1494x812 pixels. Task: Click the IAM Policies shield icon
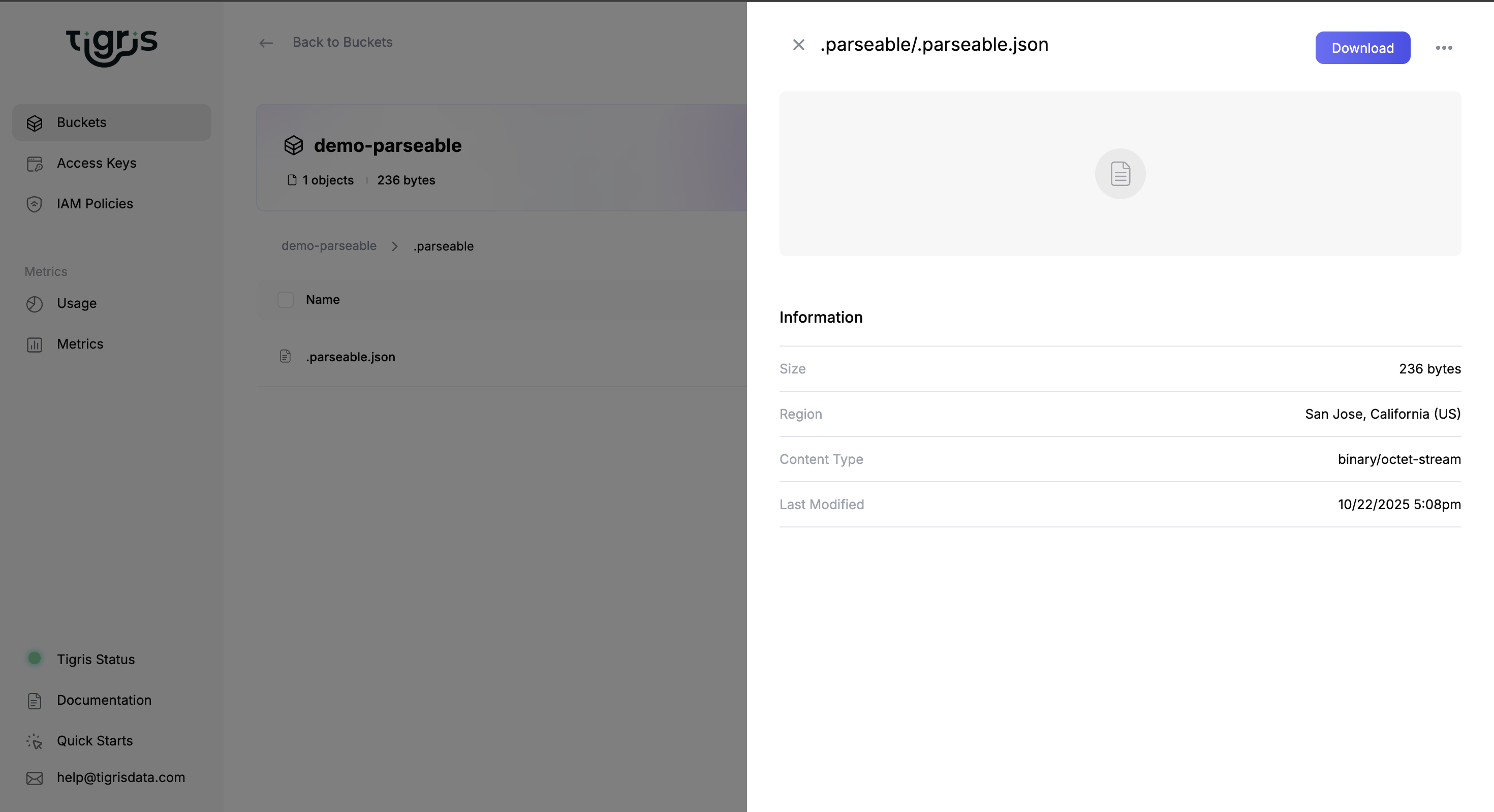[x=34, y=204]
